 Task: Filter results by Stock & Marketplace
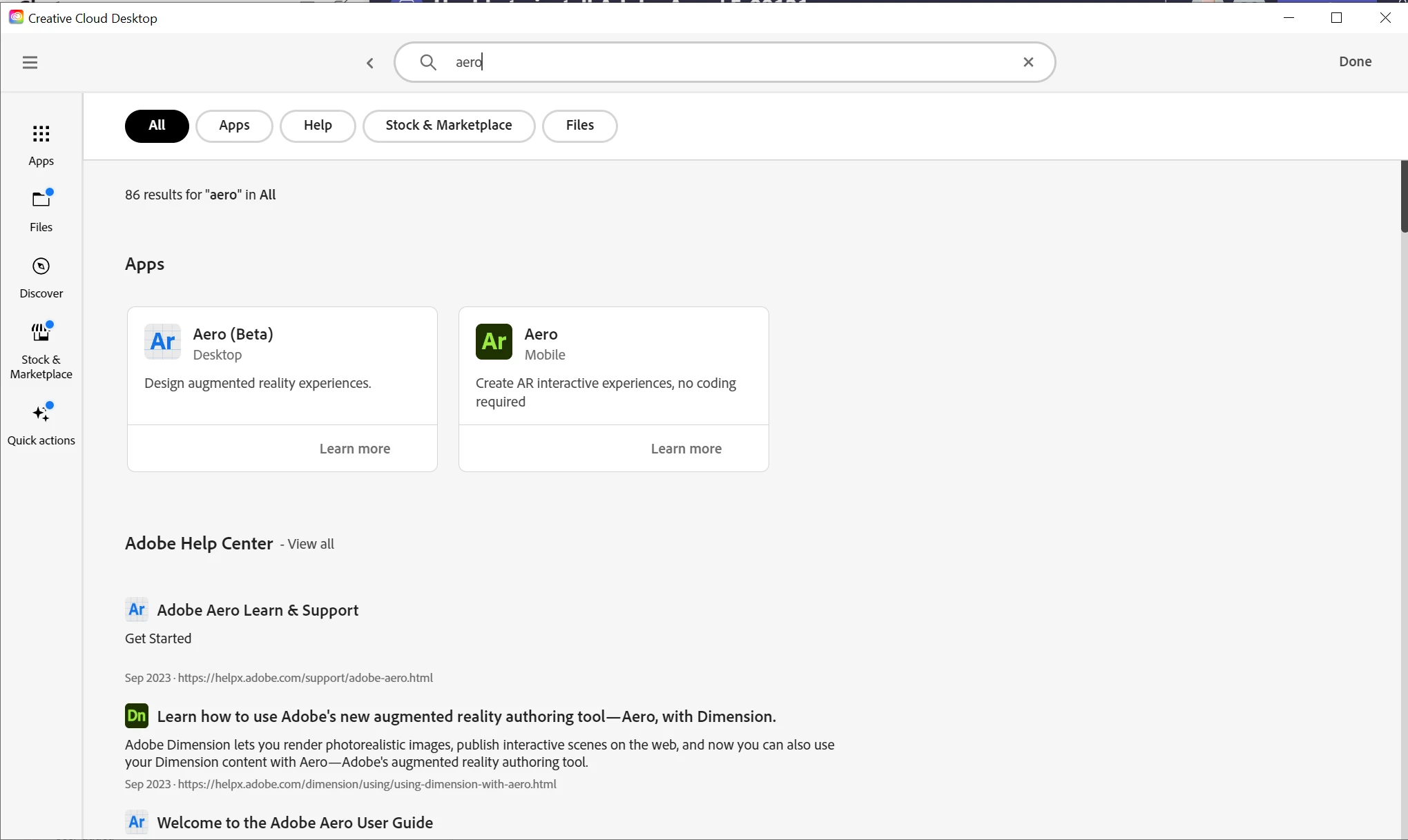pyautogui.click(x=449, y=126)
